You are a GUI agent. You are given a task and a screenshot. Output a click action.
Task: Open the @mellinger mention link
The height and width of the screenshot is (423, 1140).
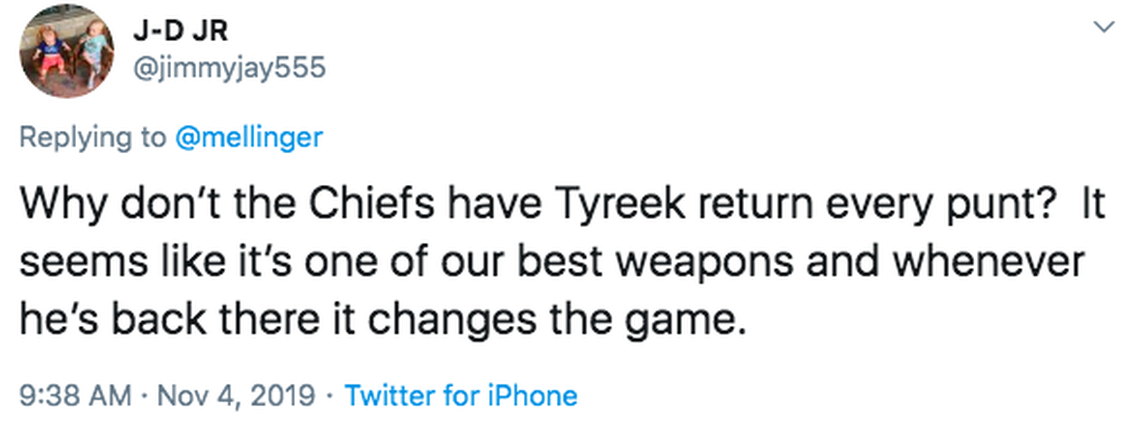[x=249, y=137]
